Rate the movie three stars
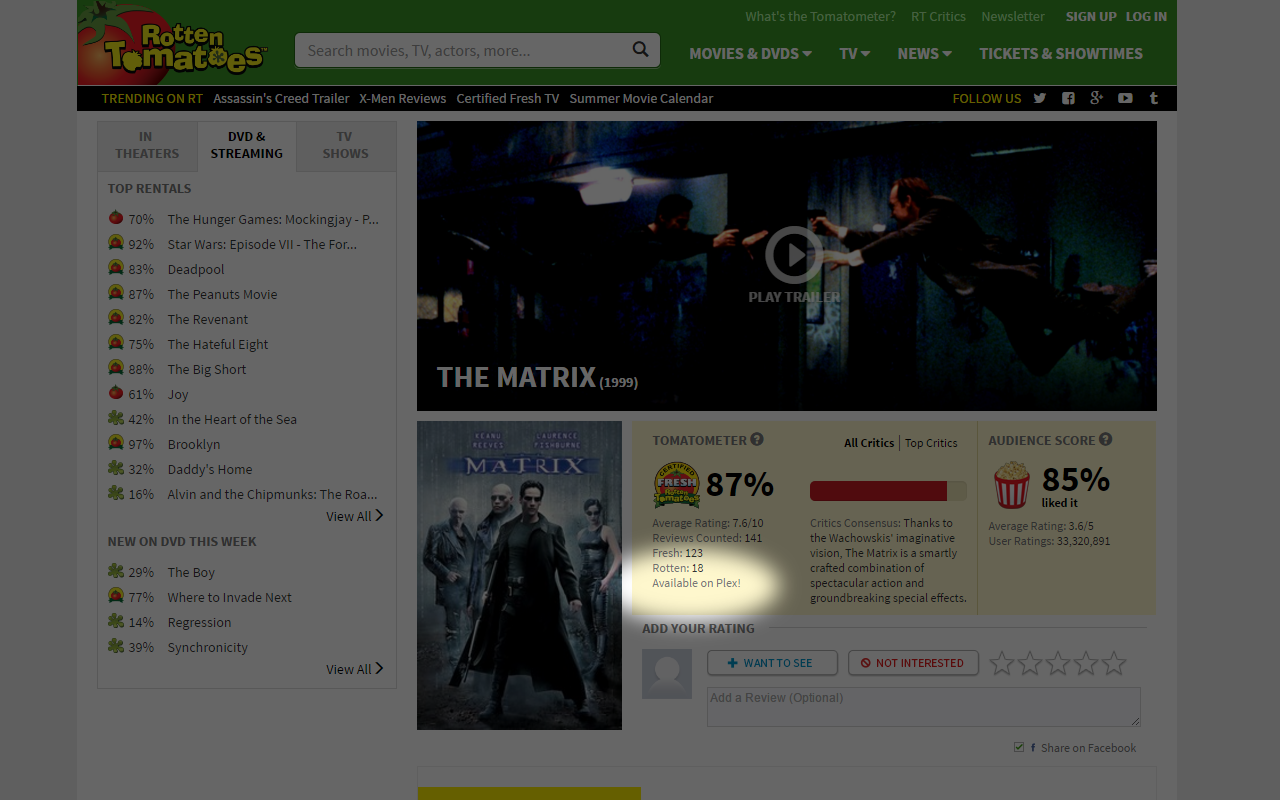Image resolution: width=1280 pixels, height=800 pixels. (x=1058, y=663)
